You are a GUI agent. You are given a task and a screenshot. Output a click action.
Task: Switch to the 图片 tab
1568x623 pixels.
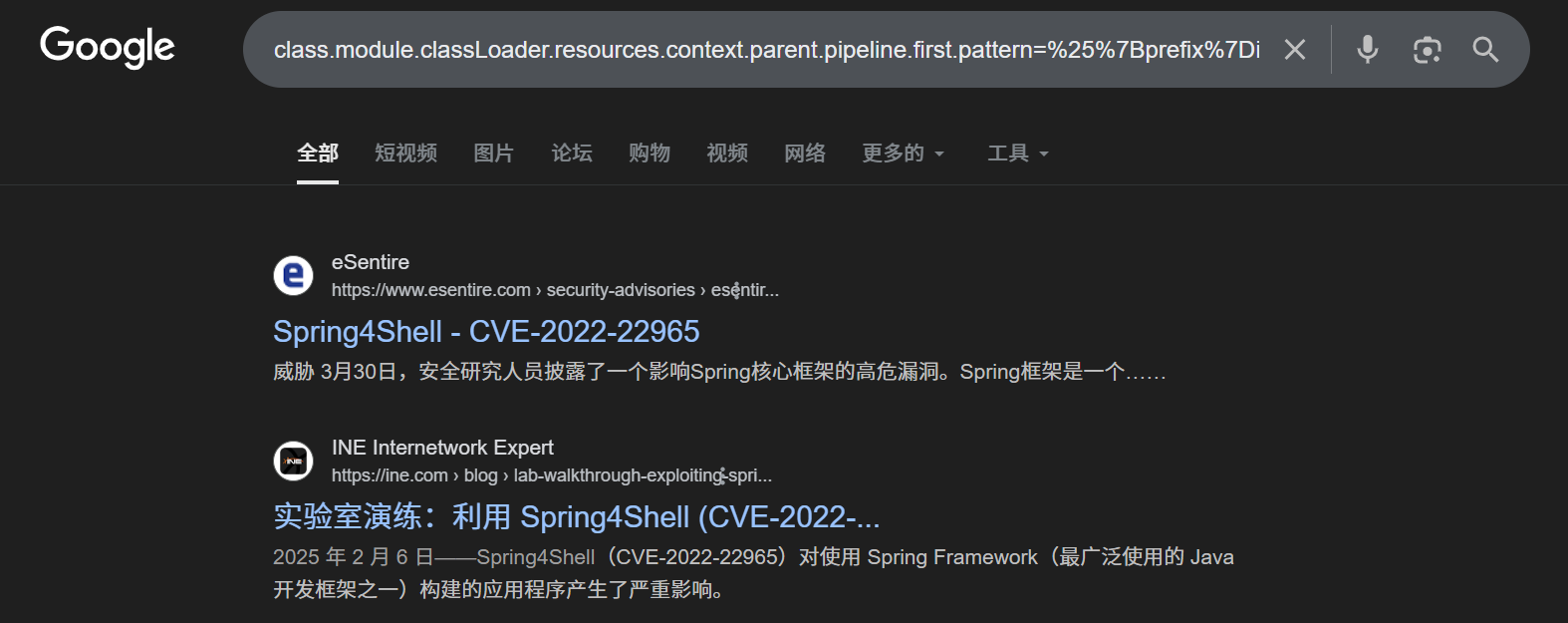(x=494, y=153)
